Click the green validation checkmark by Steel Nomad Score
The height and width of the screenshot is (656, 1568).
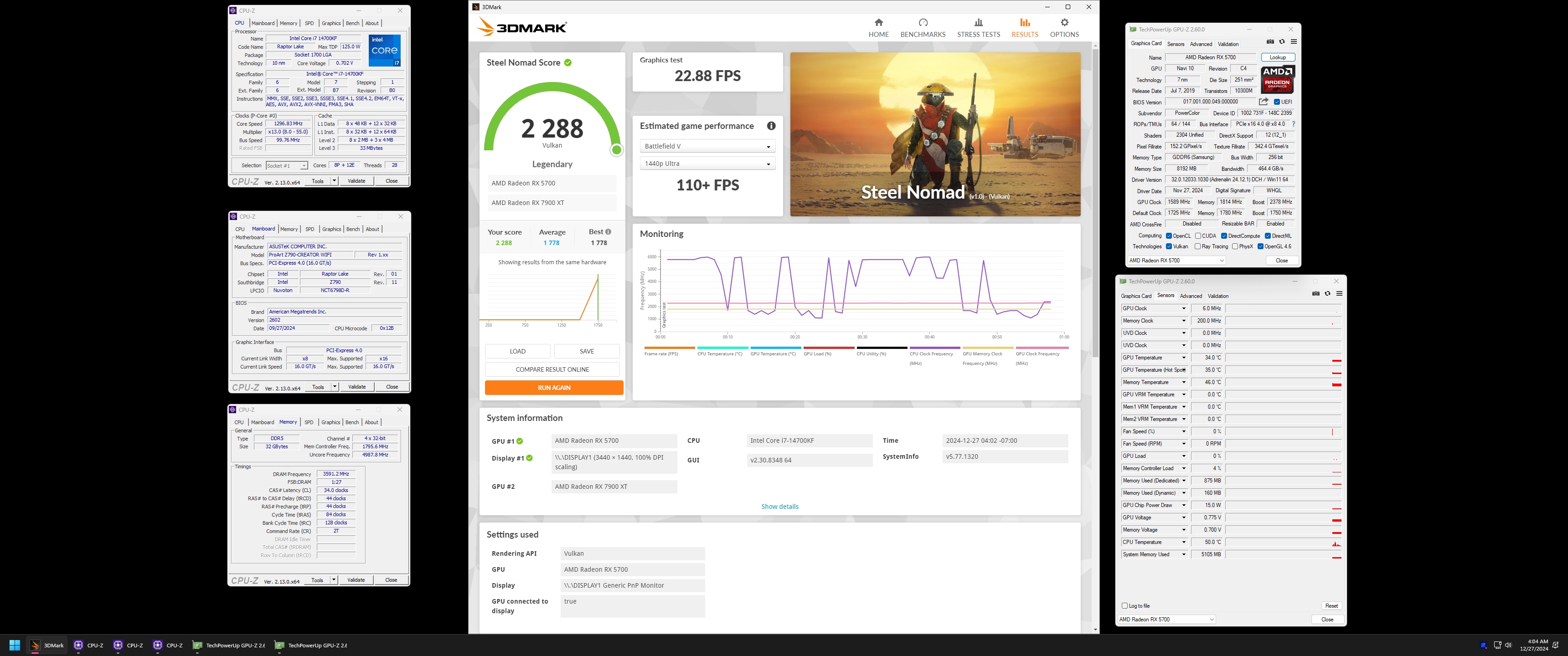pyautogui.click(x=568, y=63)
